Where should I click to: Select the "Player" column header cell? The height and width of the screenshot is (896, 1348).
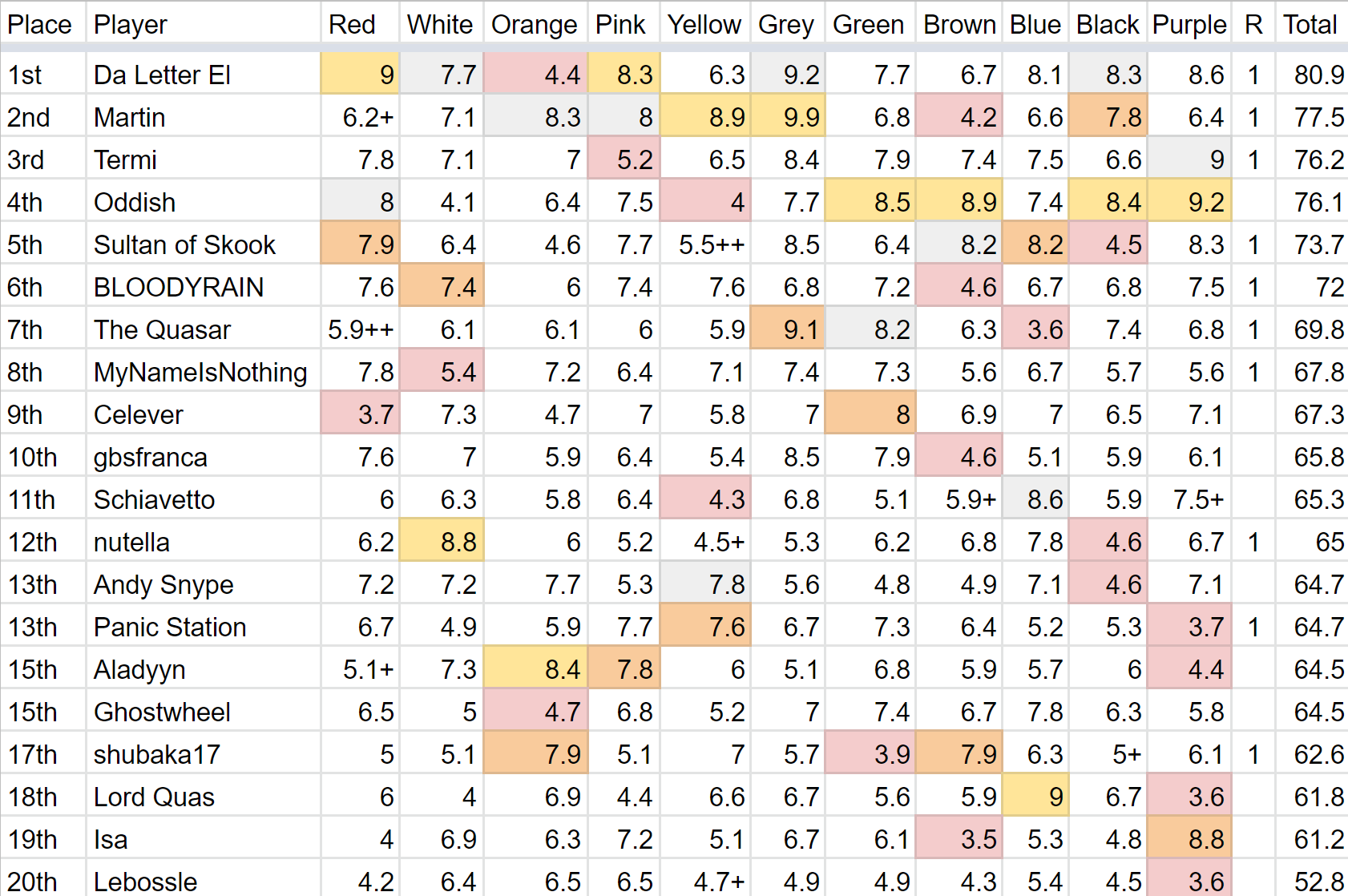coord(131,25)
